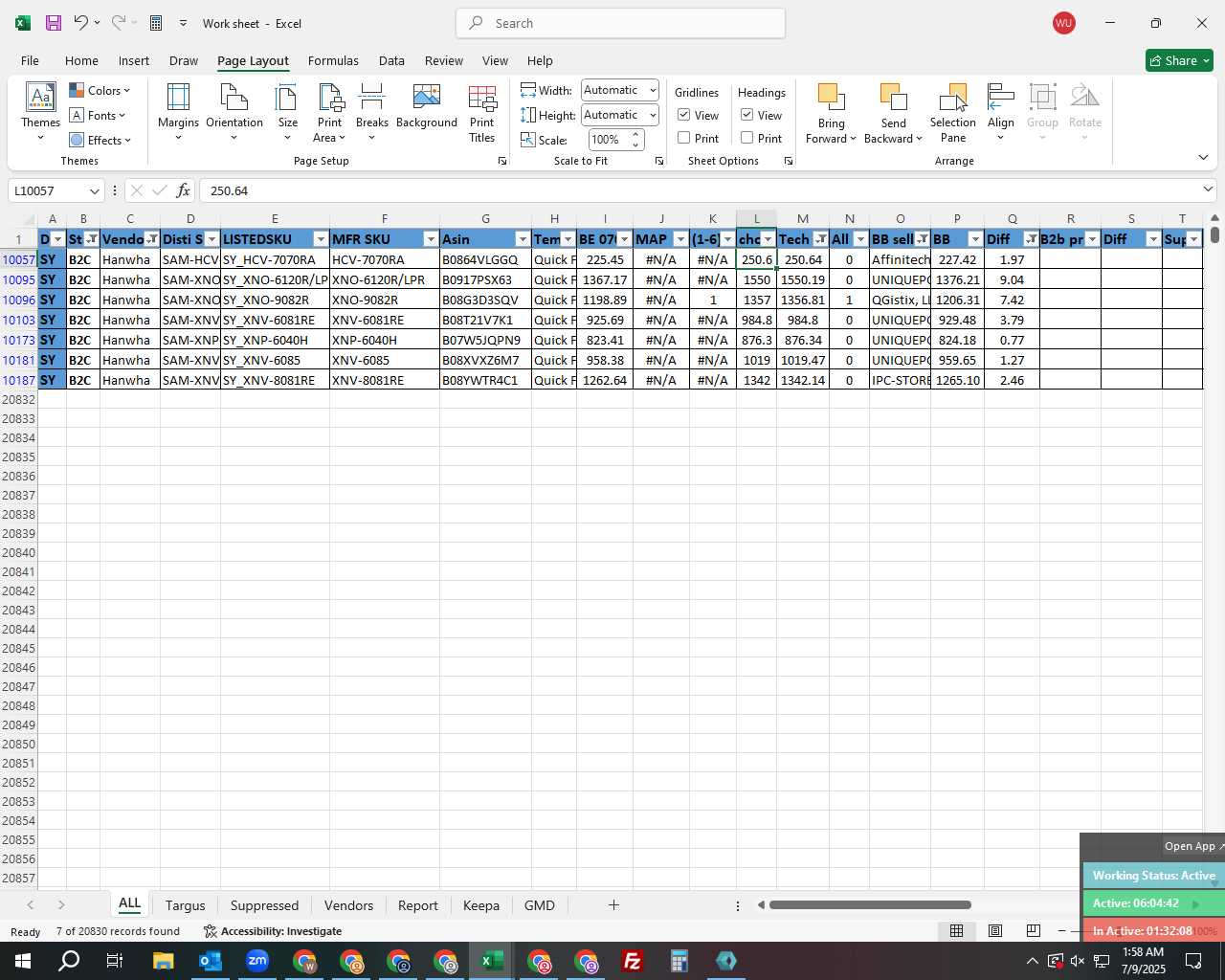Switch to Page Layout view in status bar
1225x980 pixels.
point(995,930)
